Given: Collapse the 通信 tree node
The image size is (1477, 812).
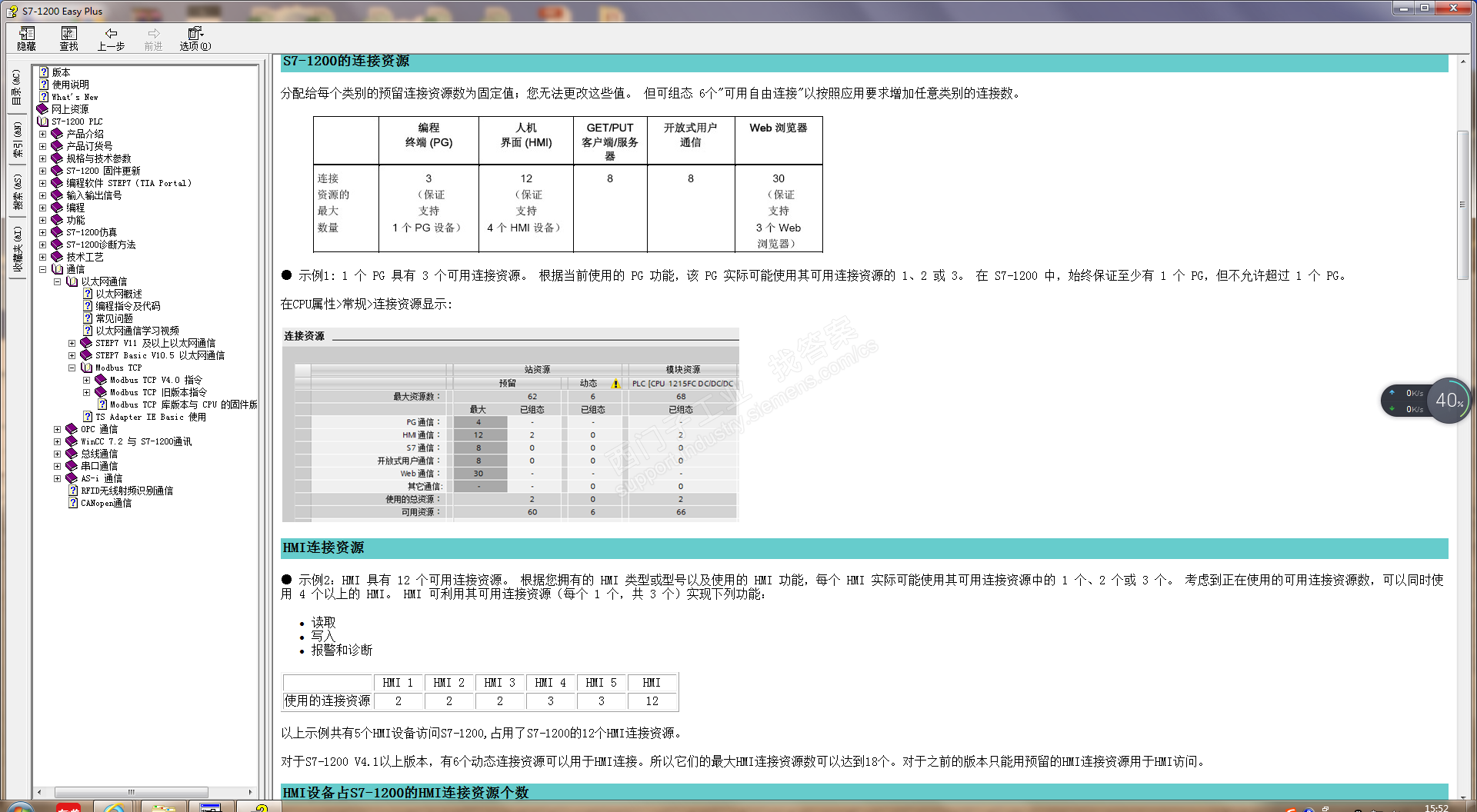Looking at the screenshot, I should [x=43, y=269].
